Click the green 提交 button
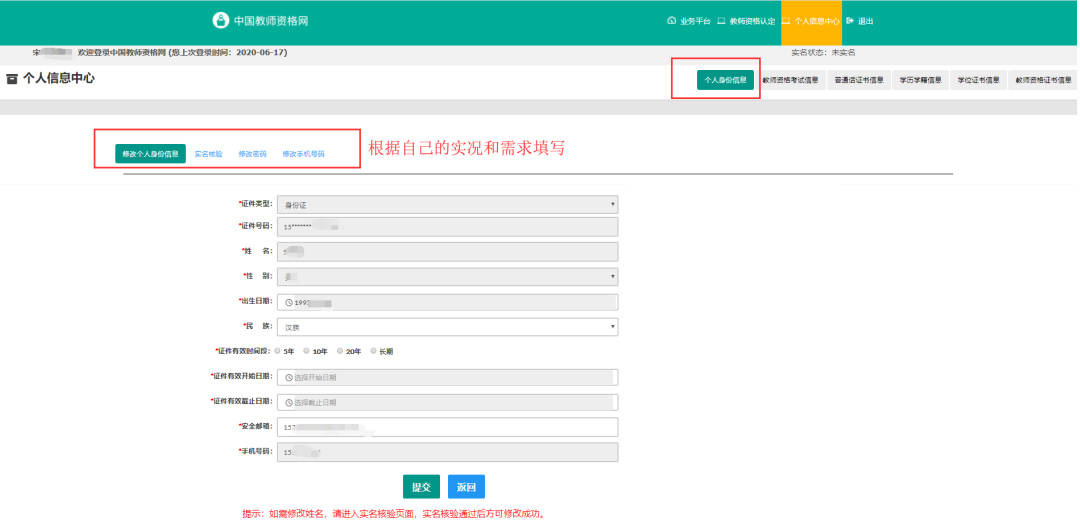The height and width of the screenshot is (527, 1080). coord(422,487)
